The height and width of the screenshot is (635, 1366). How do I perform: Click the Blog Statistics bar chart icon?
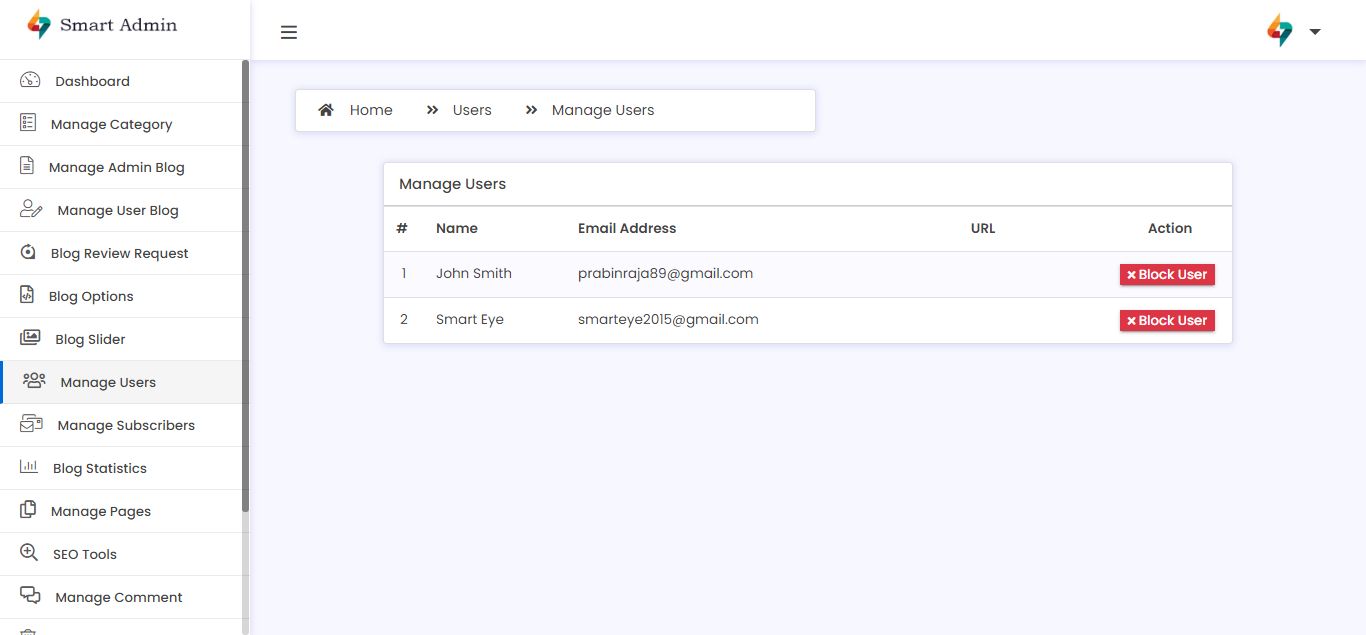[x=29, y=467]
